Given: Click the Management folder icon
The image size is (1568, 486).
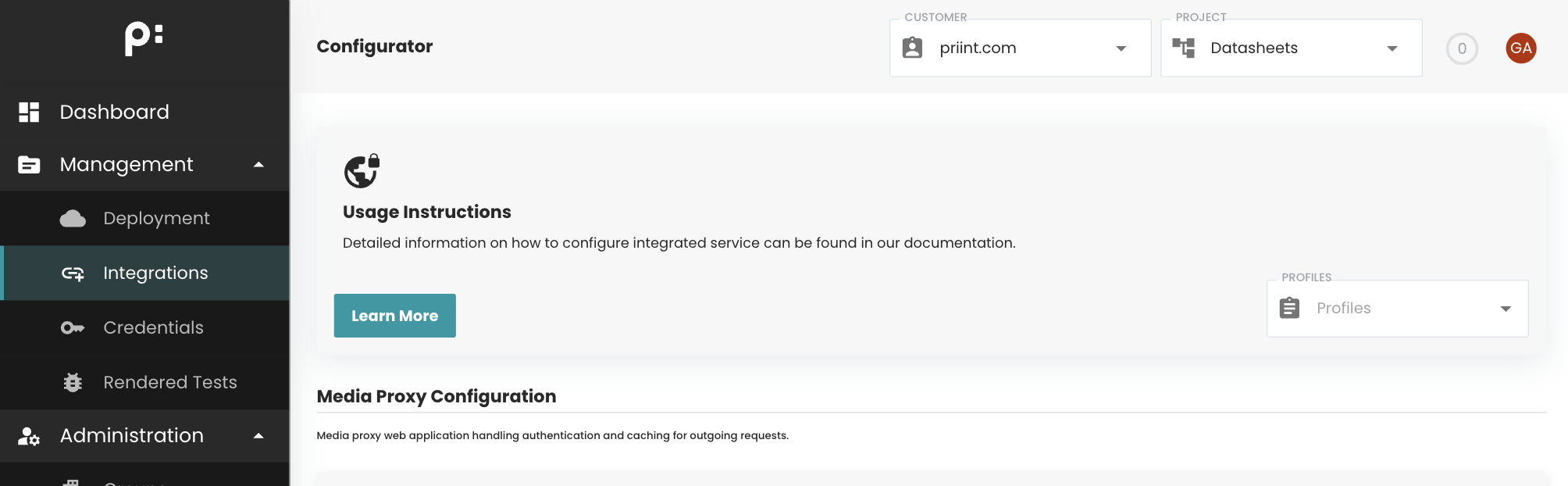Looking at the screenshot, I should (29, 165).
